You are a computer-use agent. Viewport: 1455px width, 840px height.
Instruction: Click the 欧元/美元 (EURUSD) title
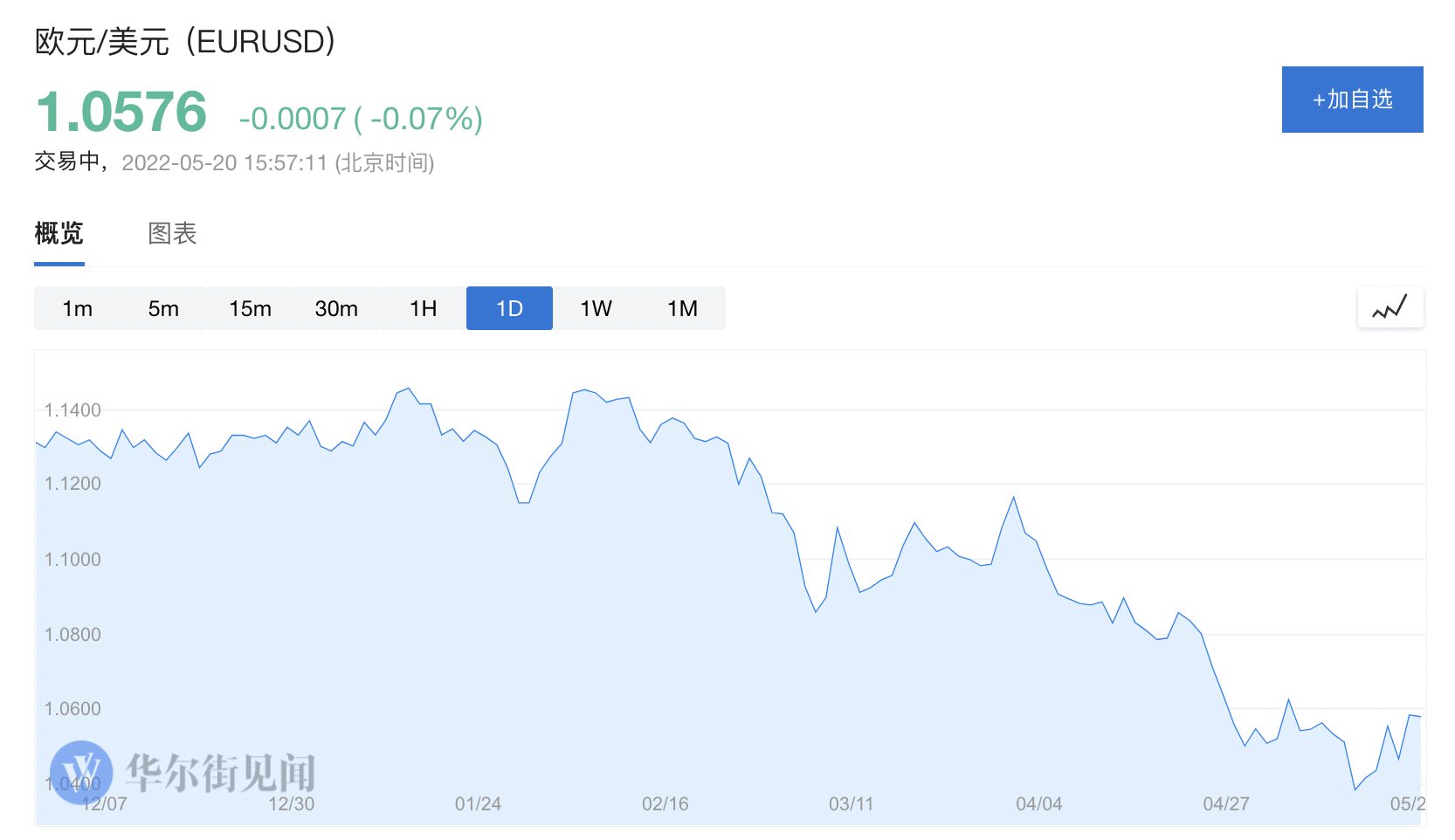(185, 41)
